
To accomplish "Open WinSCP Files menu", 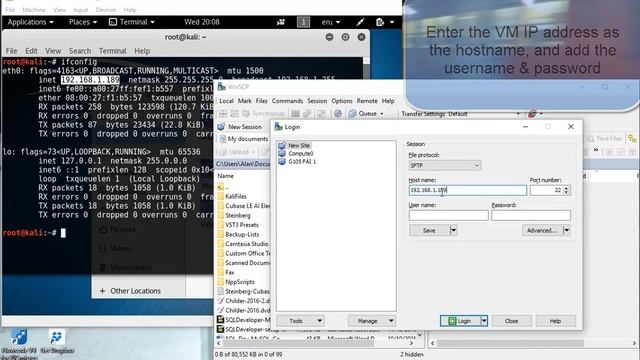I will point(262,101).
